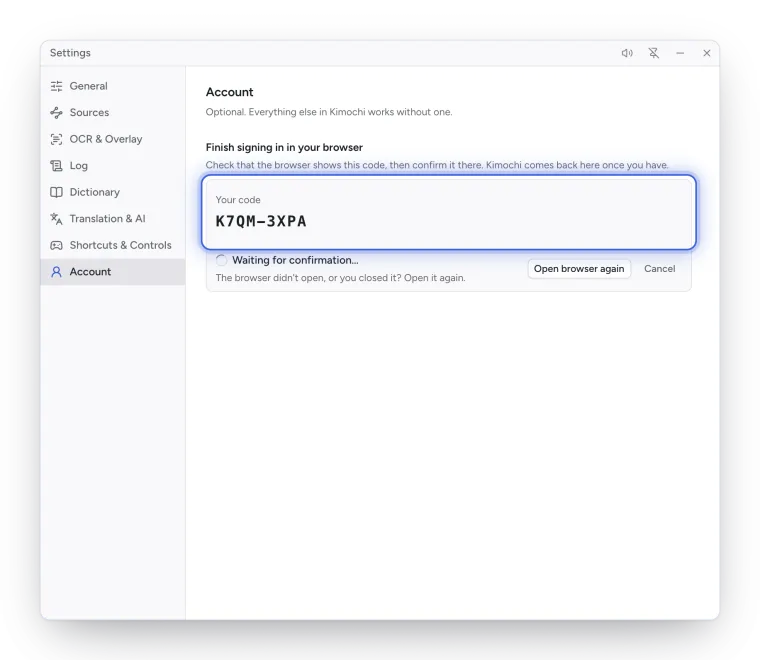Switch to OCR & Overlay settings
This screenshot has width=760, height=660.
tap(113, 139)
